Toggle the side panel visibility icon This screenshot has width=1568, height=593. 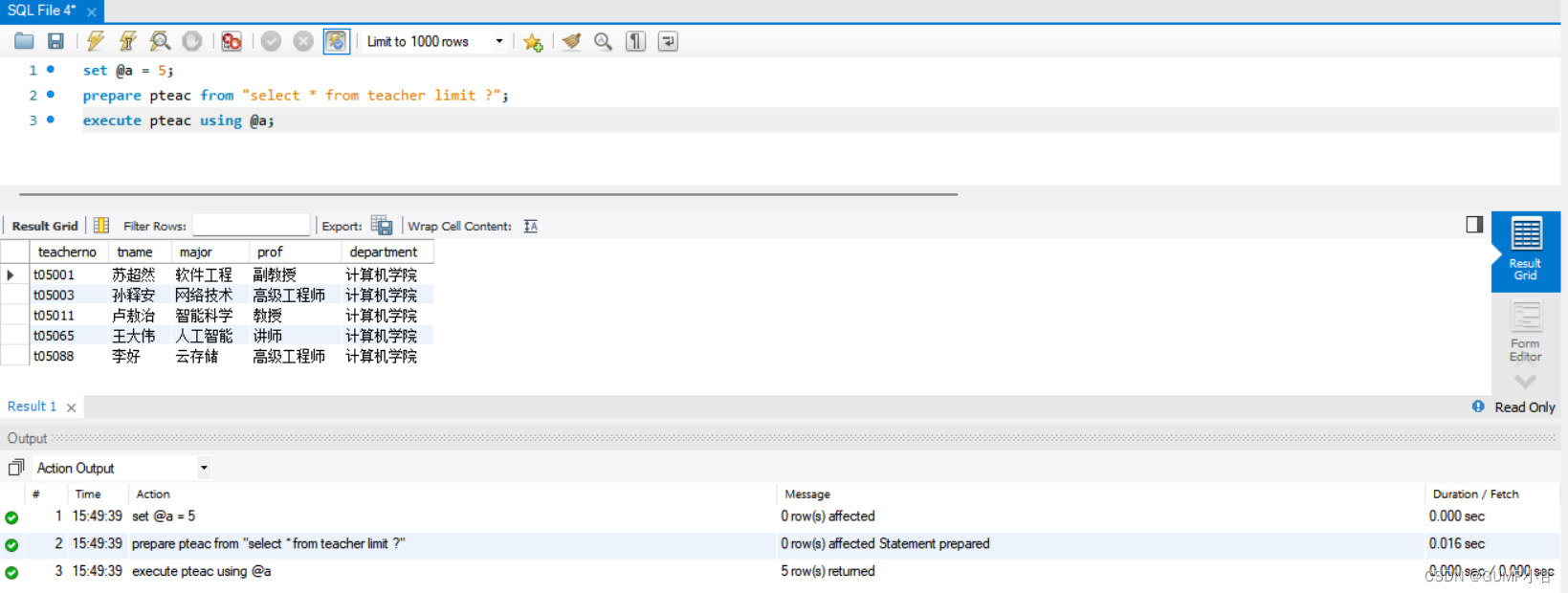1474,224
